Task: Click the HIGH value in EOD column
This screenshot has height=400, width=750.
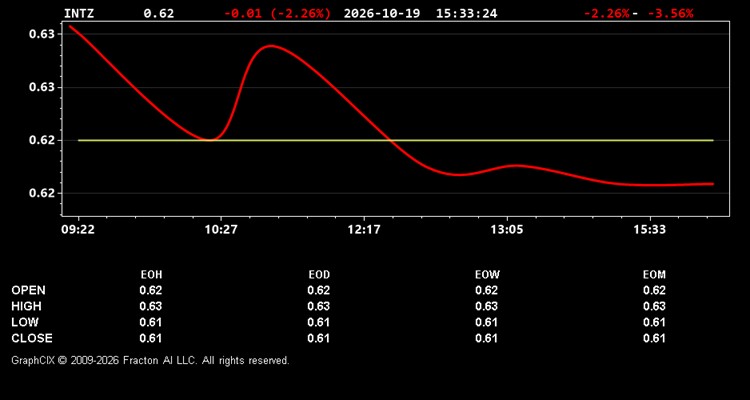Action: coord(319,306)
